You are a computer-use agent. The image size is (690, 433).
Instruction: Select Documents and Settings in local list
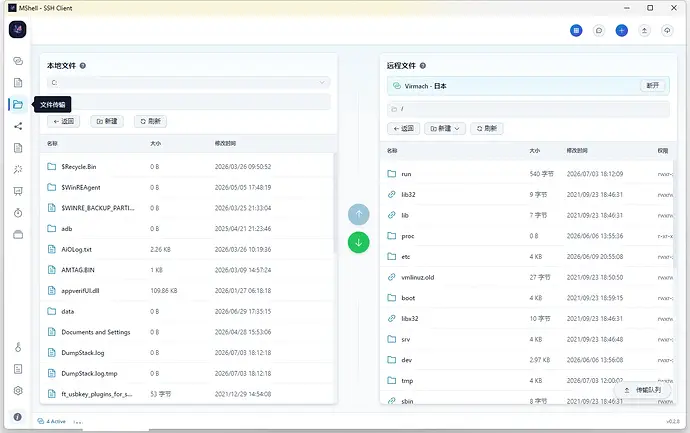(x=187, y=332)
